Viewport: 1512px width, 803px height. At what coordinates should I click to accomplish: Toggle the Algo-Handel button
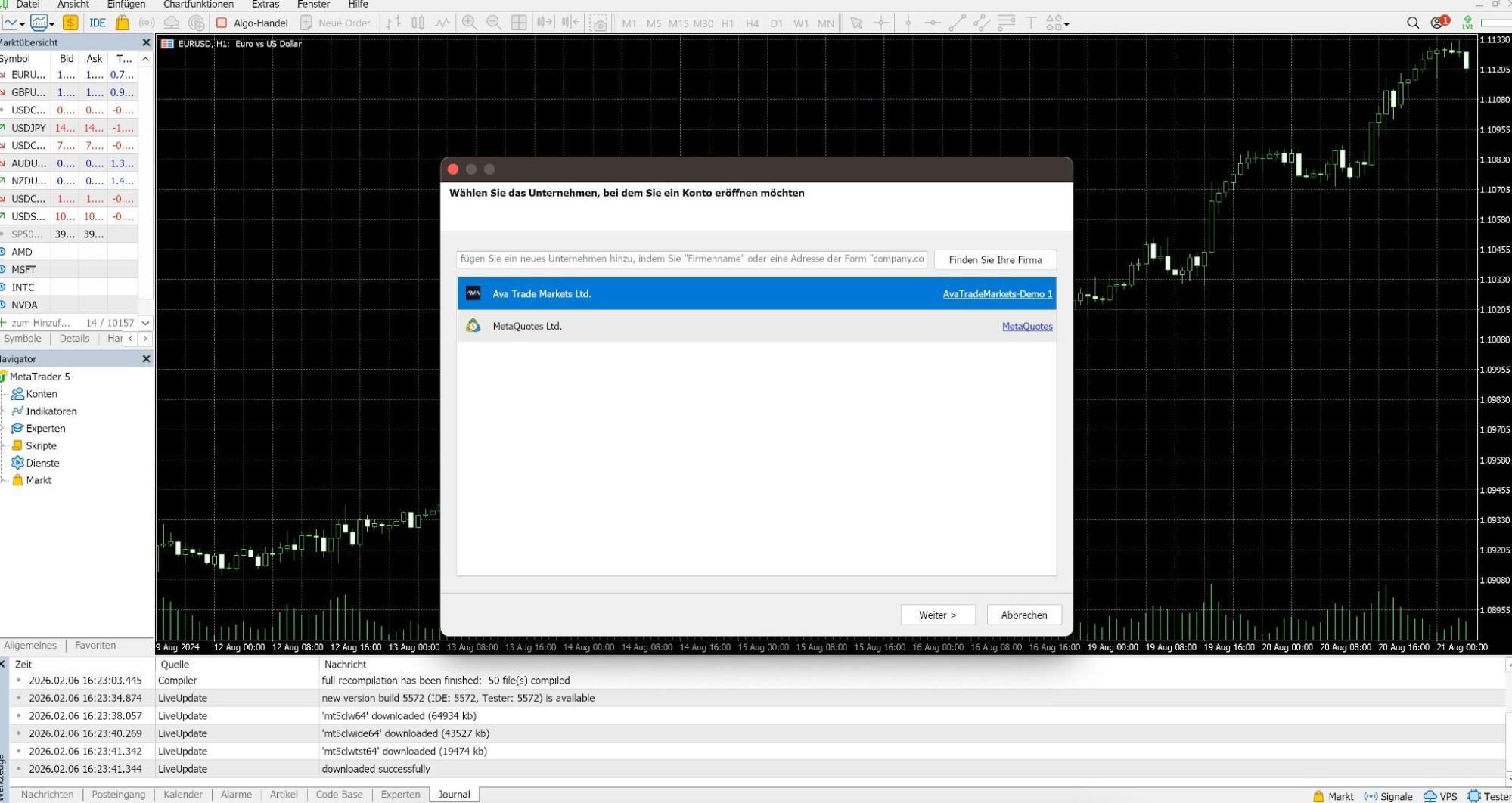[252, 23]
